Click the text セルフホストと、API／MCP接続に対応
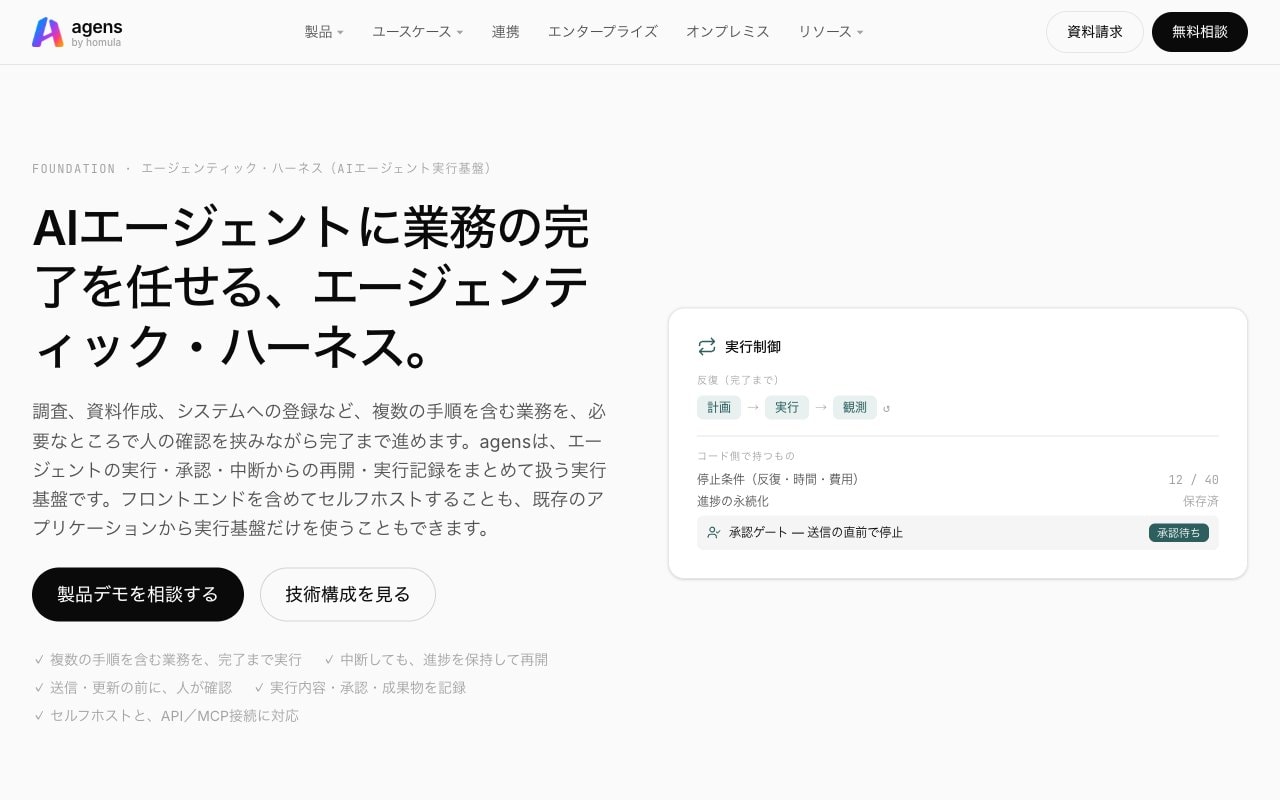Viewport: 1280px width, 800px height. click(174, 716)
